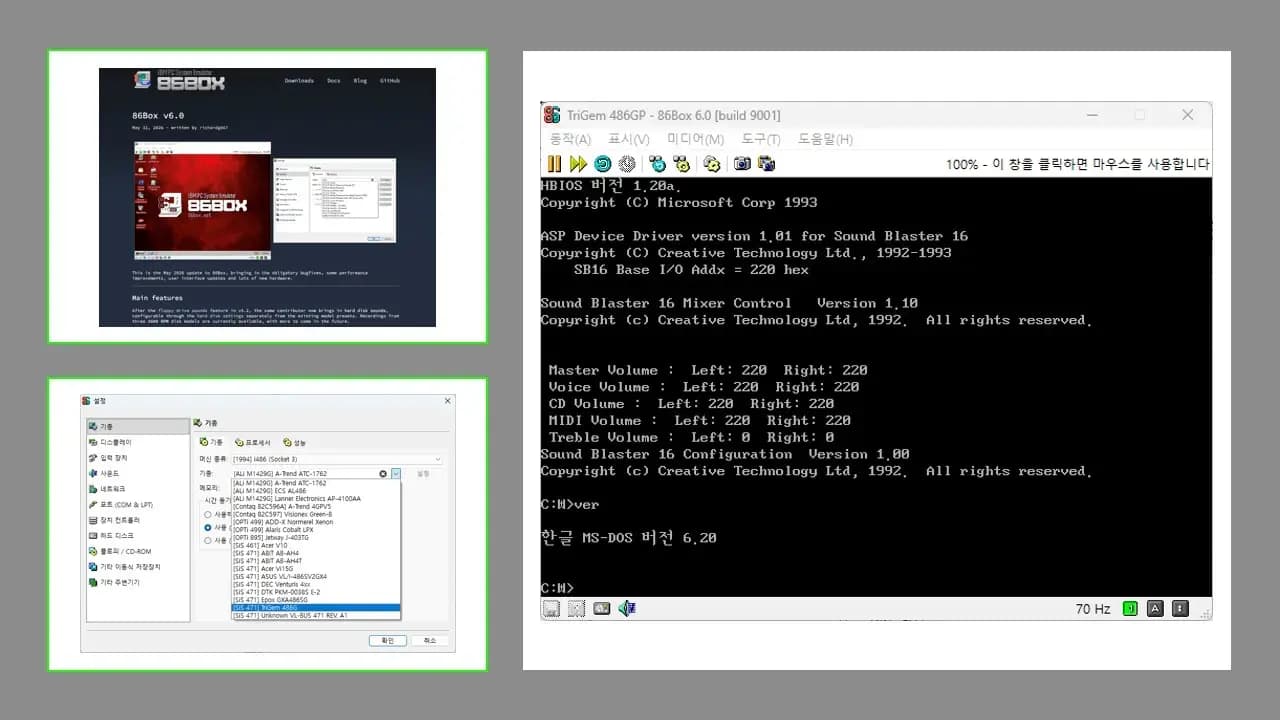This screenshot has width=1280, height=720.
Task: Open the 미디어(M) menu
Action: [x=696, y=139]
